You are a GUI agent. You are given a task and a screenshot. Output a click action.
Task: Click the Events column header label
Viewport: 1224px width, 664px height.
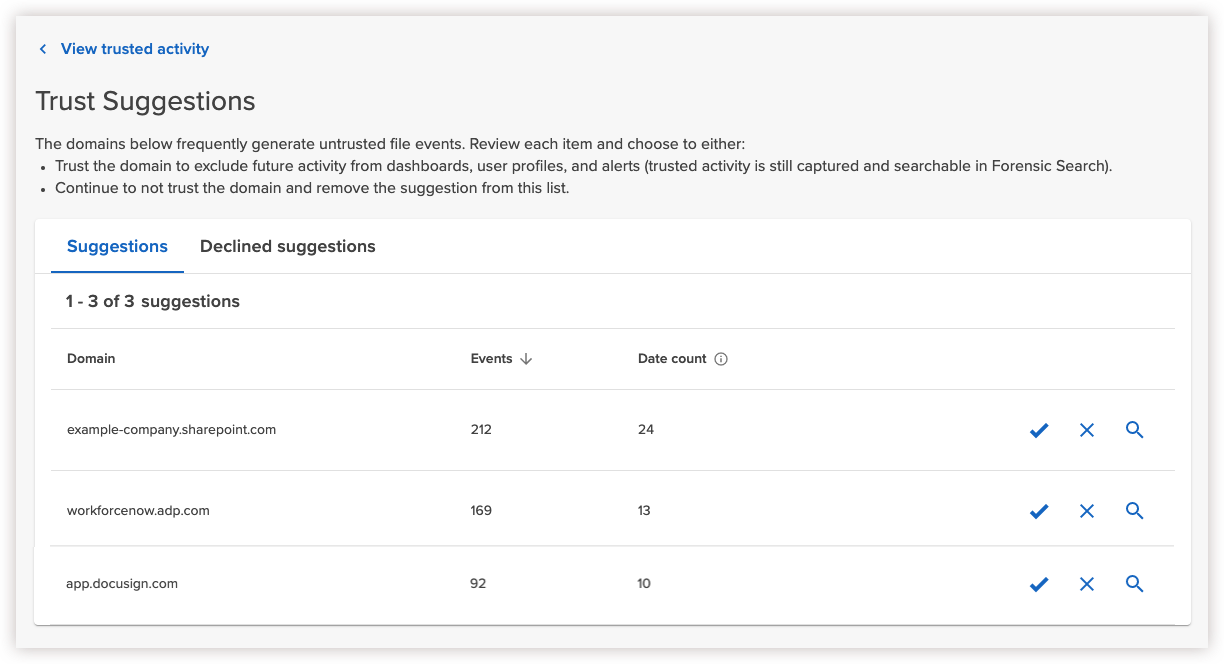point(491,359)
